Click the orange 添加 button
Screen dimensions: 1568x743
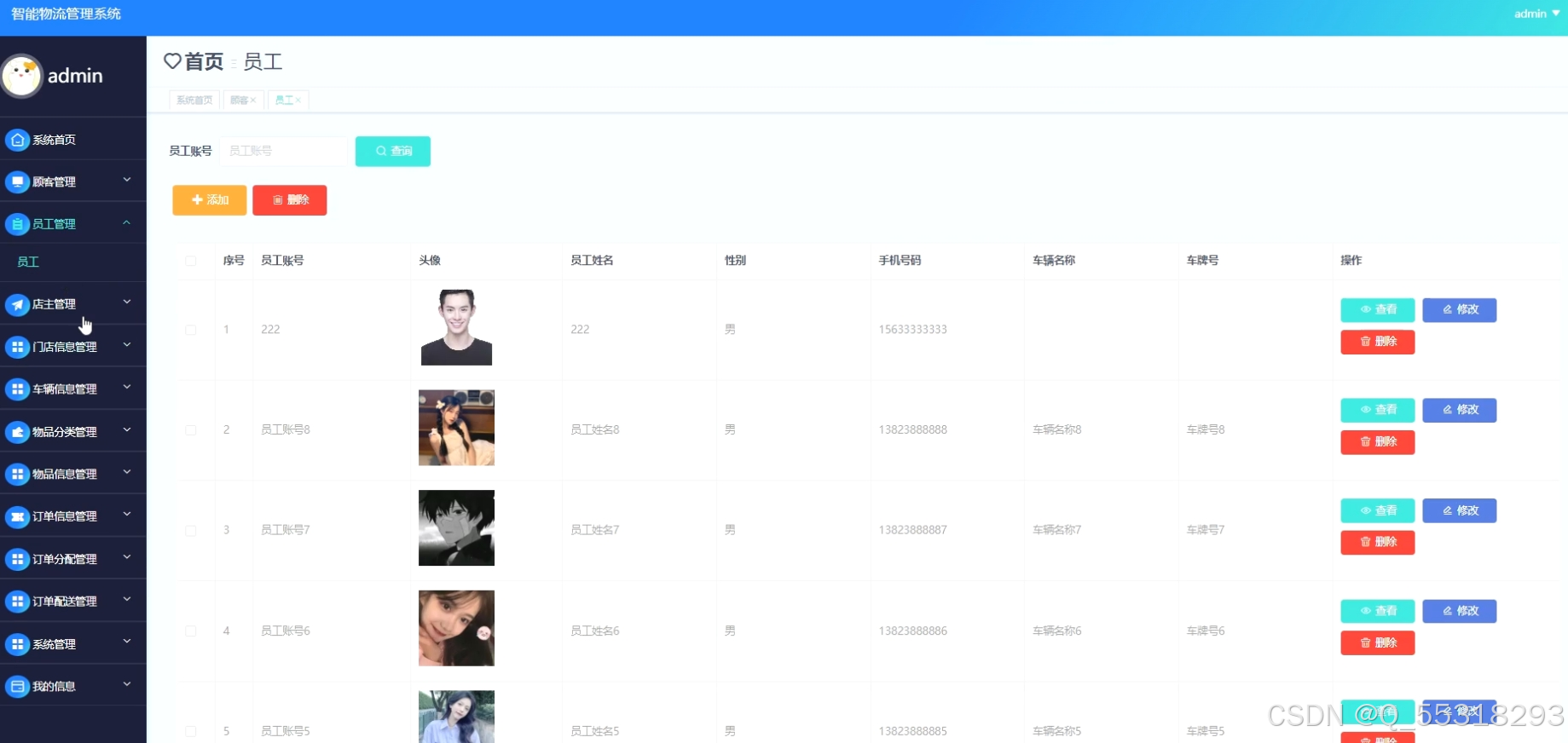point(210,200)
